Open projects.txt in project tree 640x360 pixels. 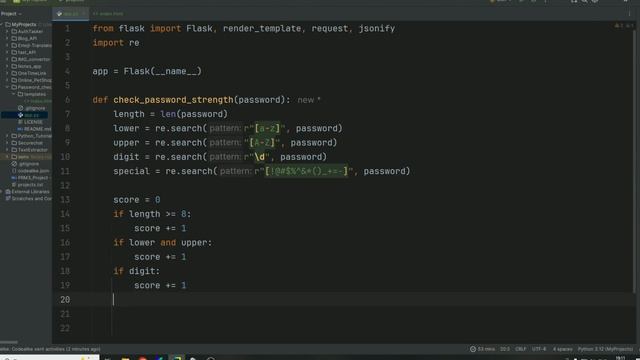click(28, 184)
